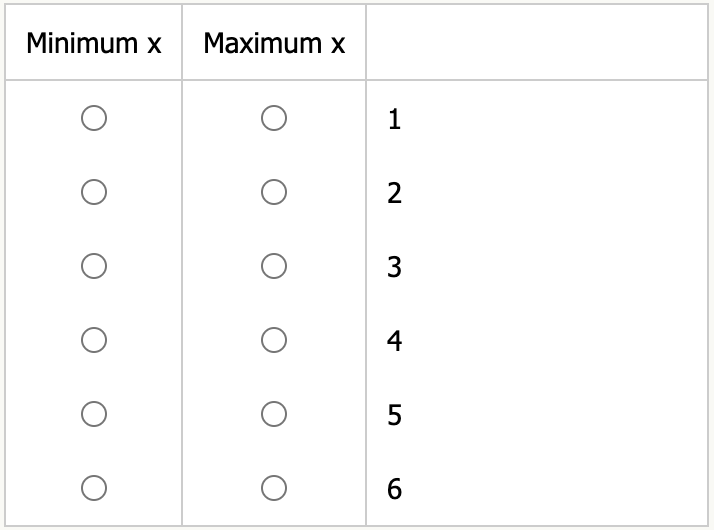Select Maximum x radio for value 1
Screen dimensions: 714x530
pos(274,119)
